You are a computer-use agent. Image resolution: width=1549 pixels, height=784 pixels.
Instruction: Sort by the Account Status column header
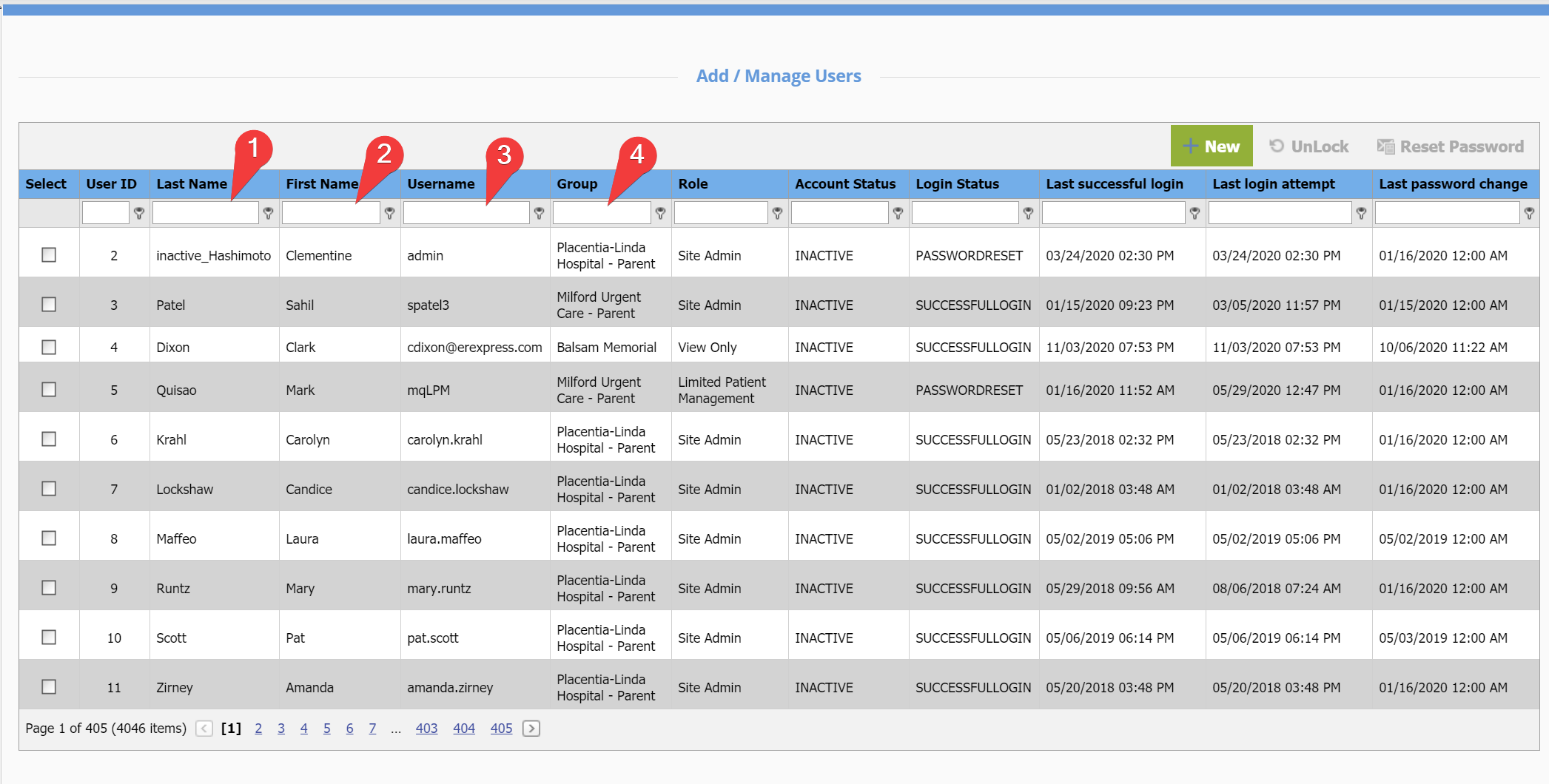[x=844, y=184]
